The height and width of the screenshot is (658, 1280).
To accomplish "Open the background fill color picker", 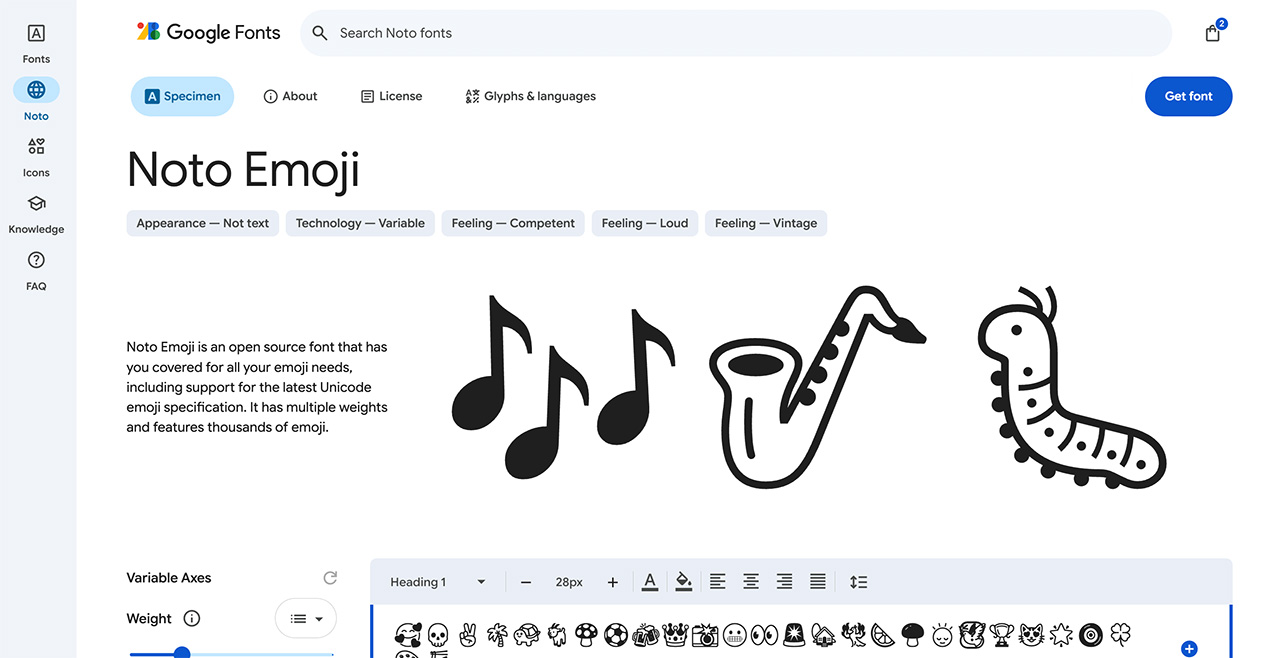I will tap(684, 582).
